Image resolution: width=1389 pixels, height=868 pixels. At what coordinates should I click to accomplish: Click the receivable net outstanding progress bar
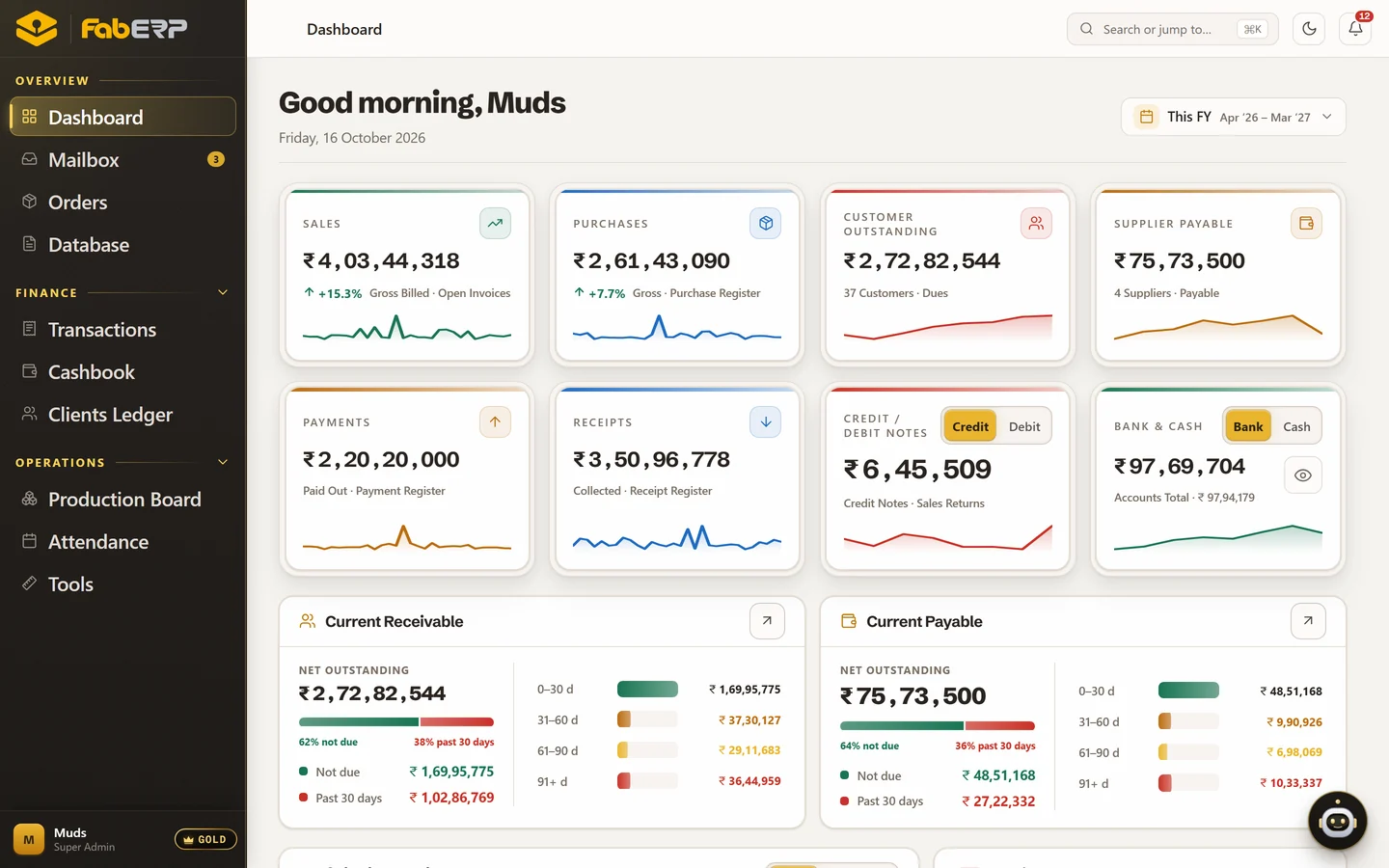(x=396, y=721)
